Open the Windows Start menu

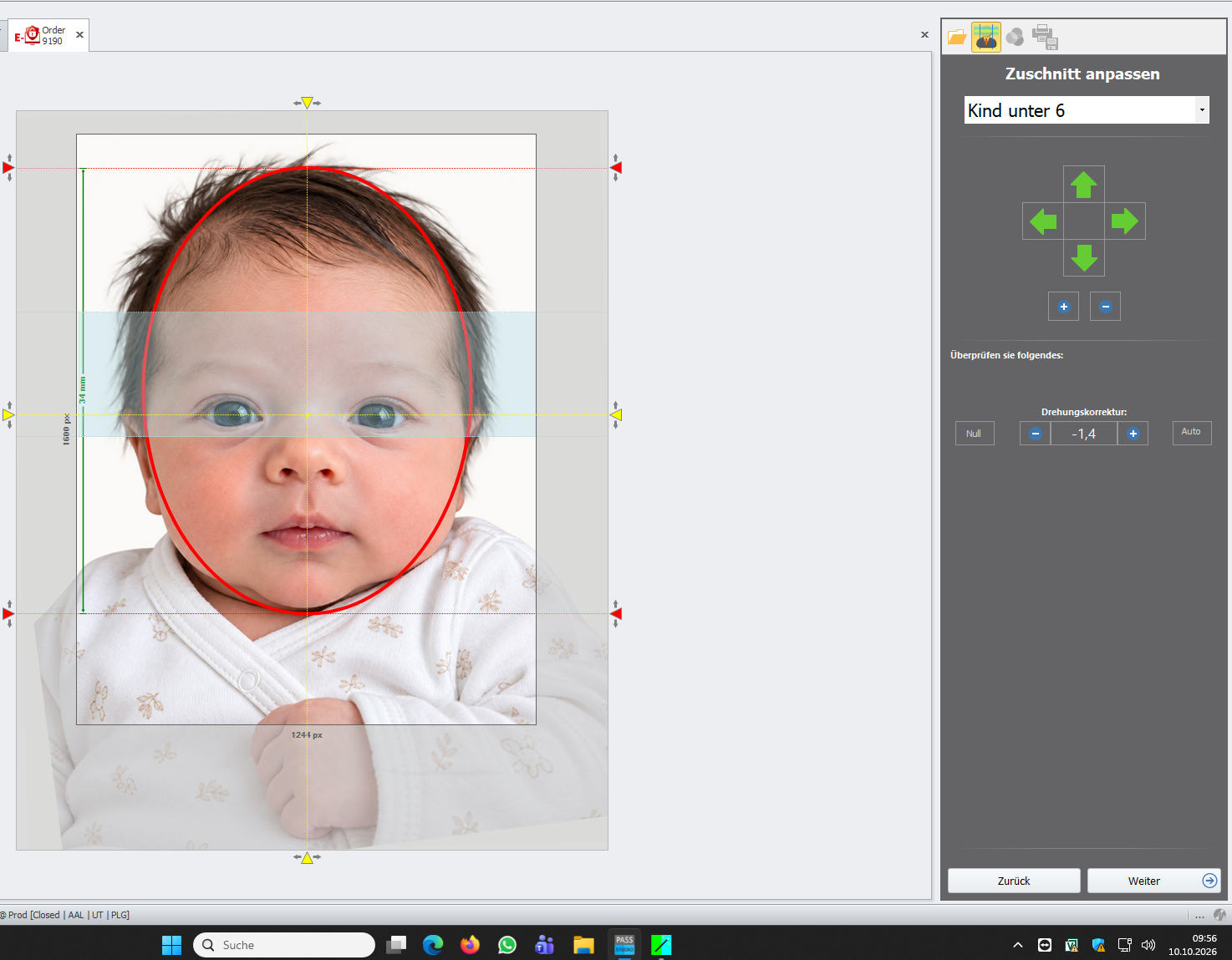171,945
